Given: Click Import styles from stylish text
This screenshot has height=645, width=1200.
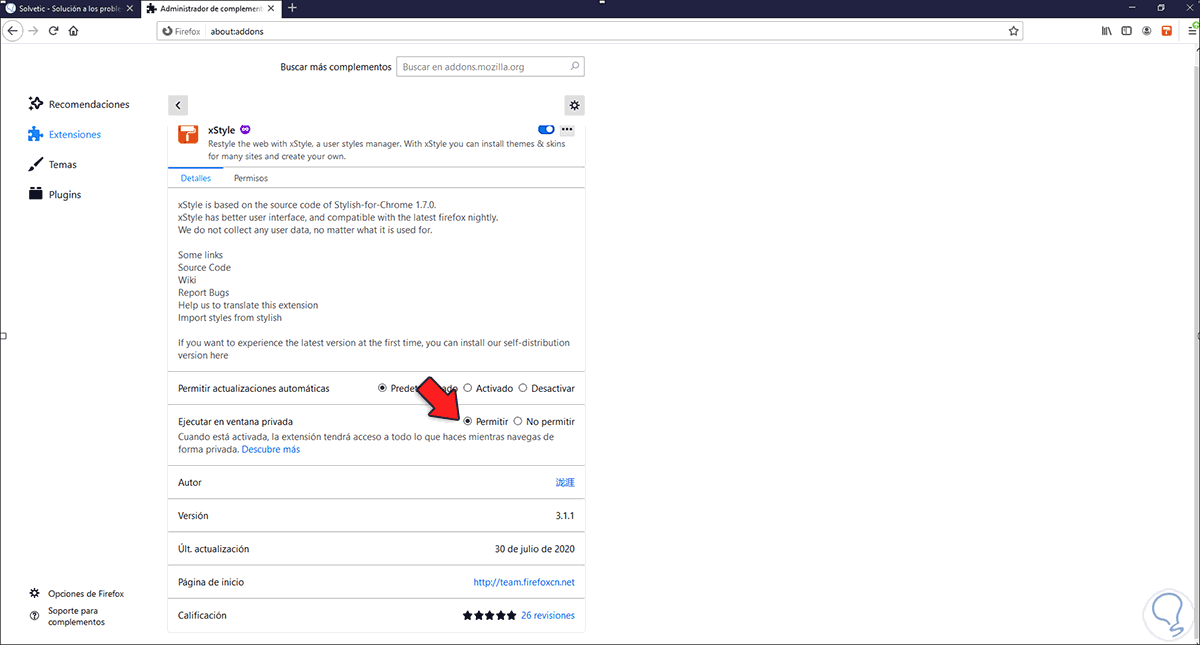Looking at the screenshot, I should pyautogui.click(x=230, y=318).
